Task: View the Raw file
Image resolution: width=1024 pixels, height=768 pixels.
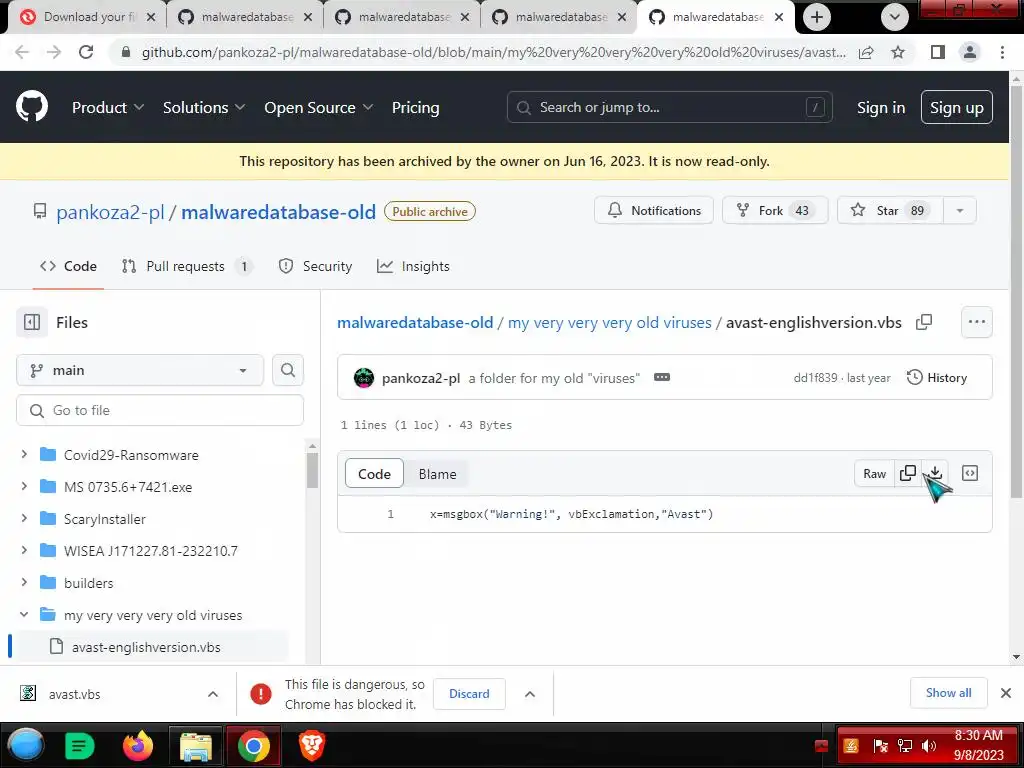Action: tap(874, 473)
